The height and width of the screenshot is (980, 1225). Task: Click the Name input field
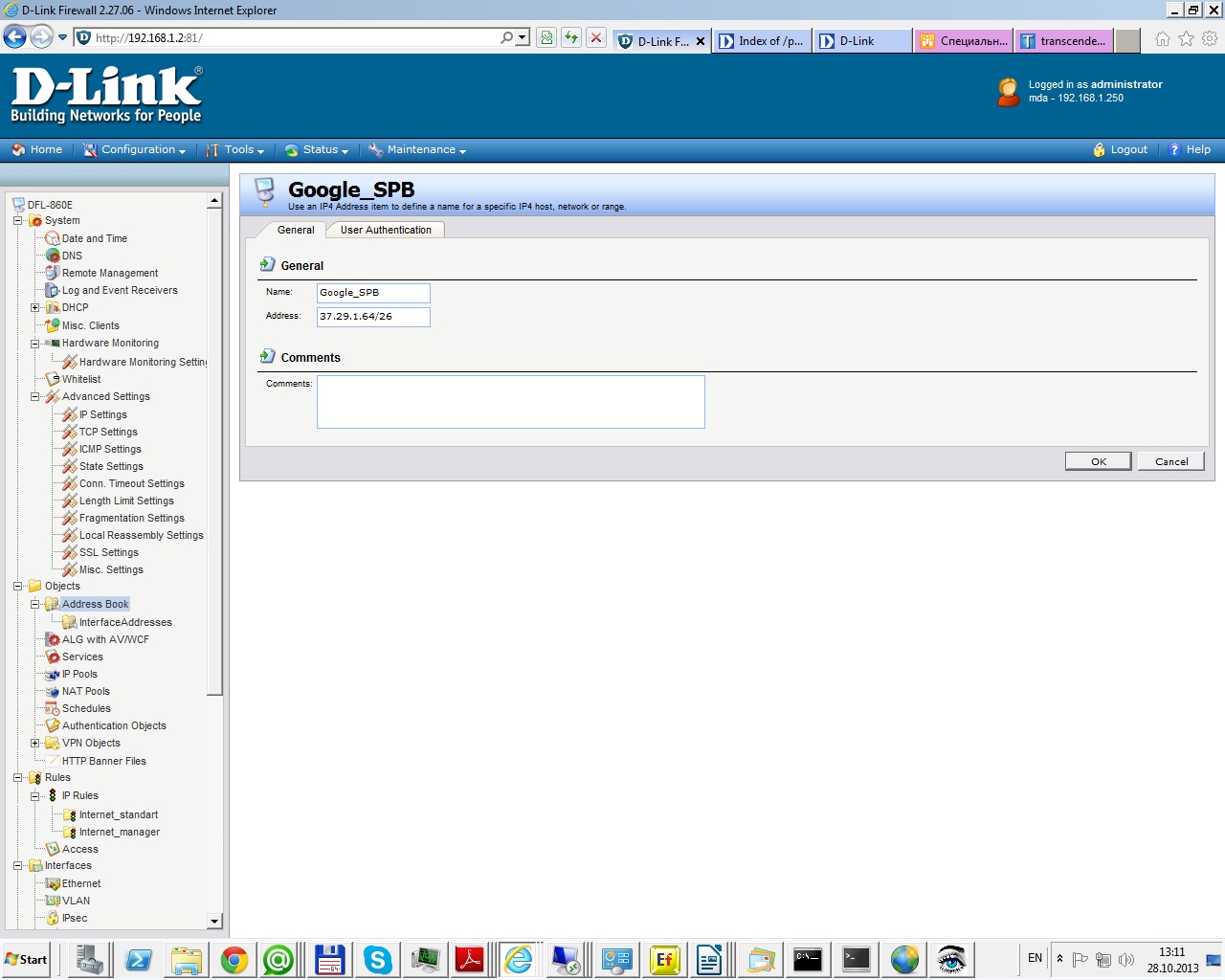tap(373, 293)
